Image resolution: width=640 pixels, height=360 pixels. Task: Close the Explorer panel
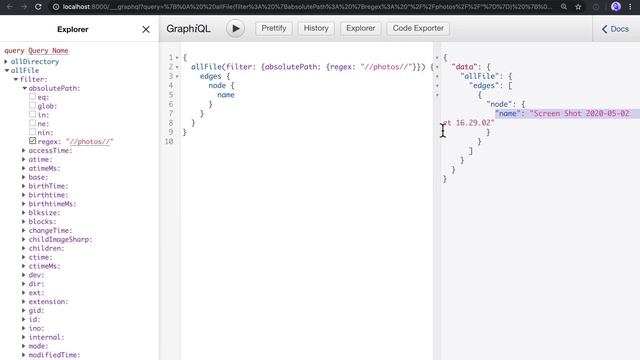tap(146, 29)
